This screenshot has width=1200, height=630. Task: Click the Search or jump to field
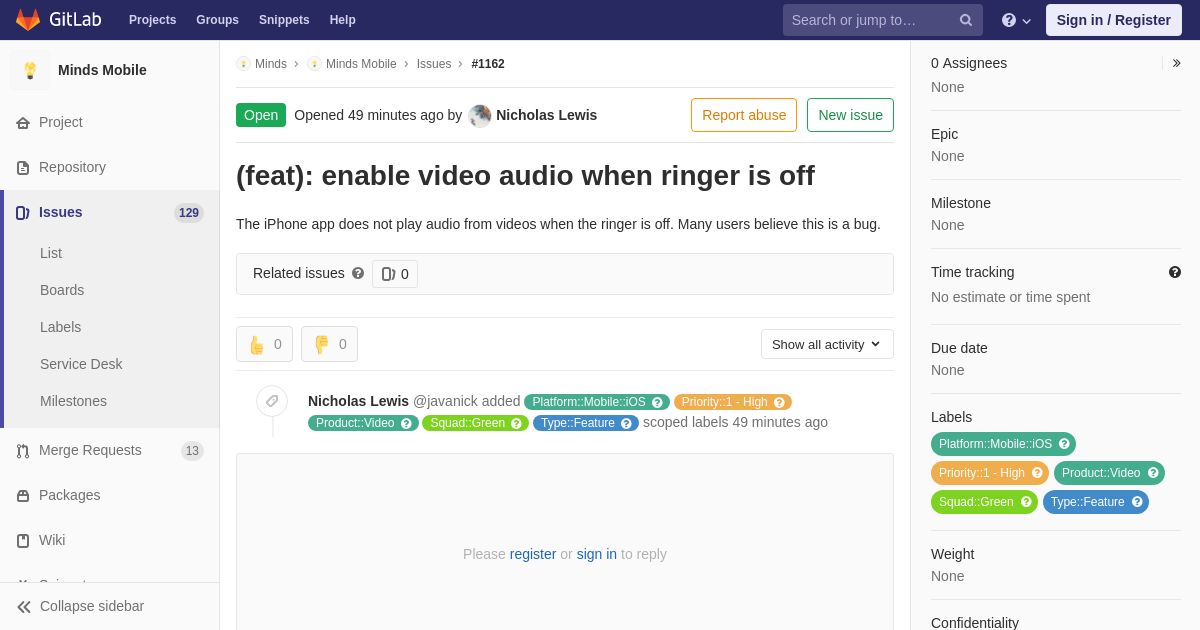[883, 20]
